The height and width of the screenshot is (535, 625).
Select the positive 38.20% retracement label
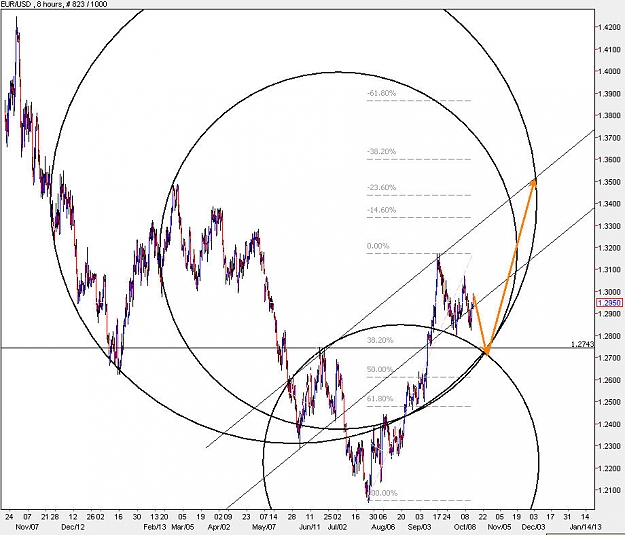[x=380, y=340]
